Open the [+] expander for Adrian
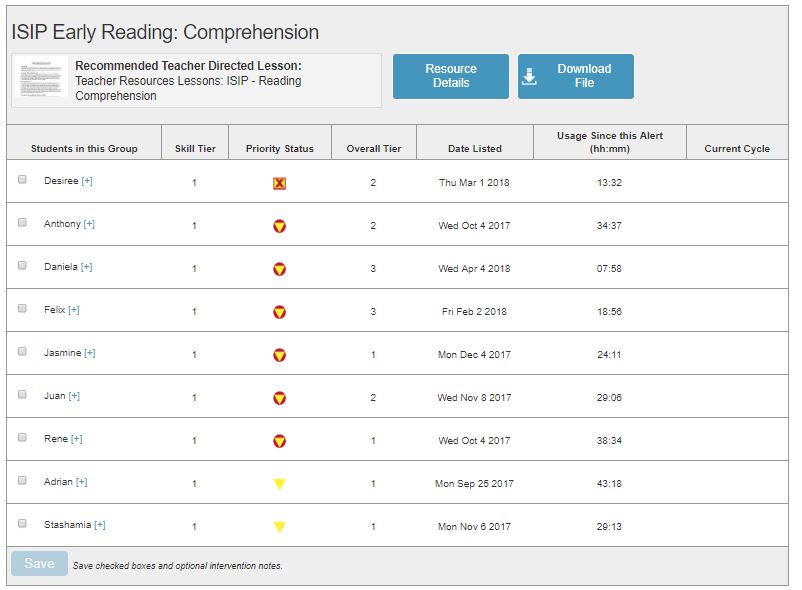 click(x=81, y=482)
